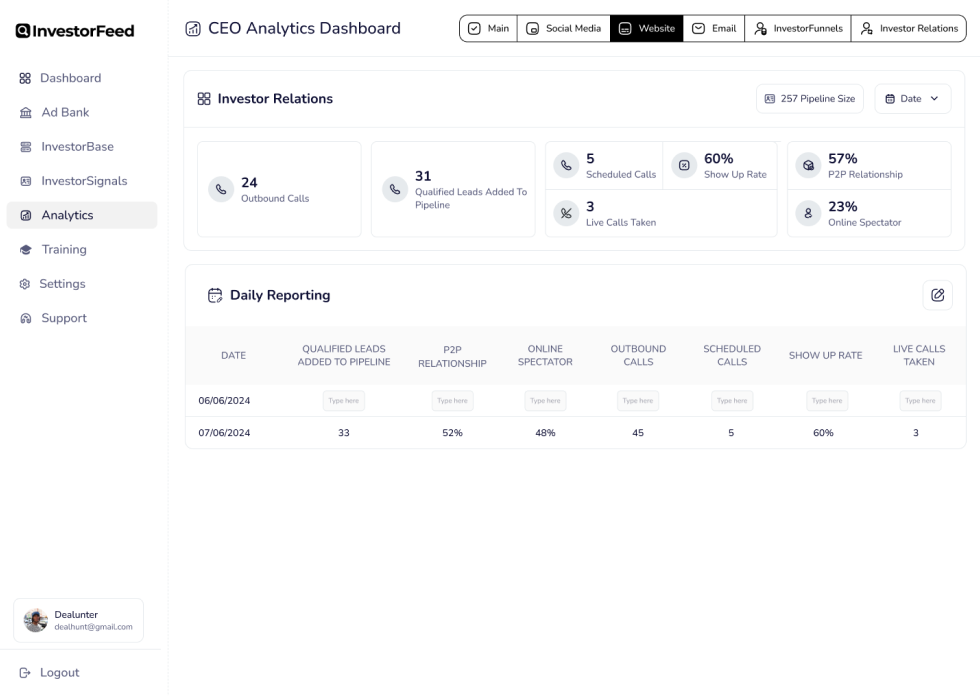This screenshot has width=980, height=696.
Task: Click the P2P Relationship input for 06/06/2024
Action: [x=452, y=401]
